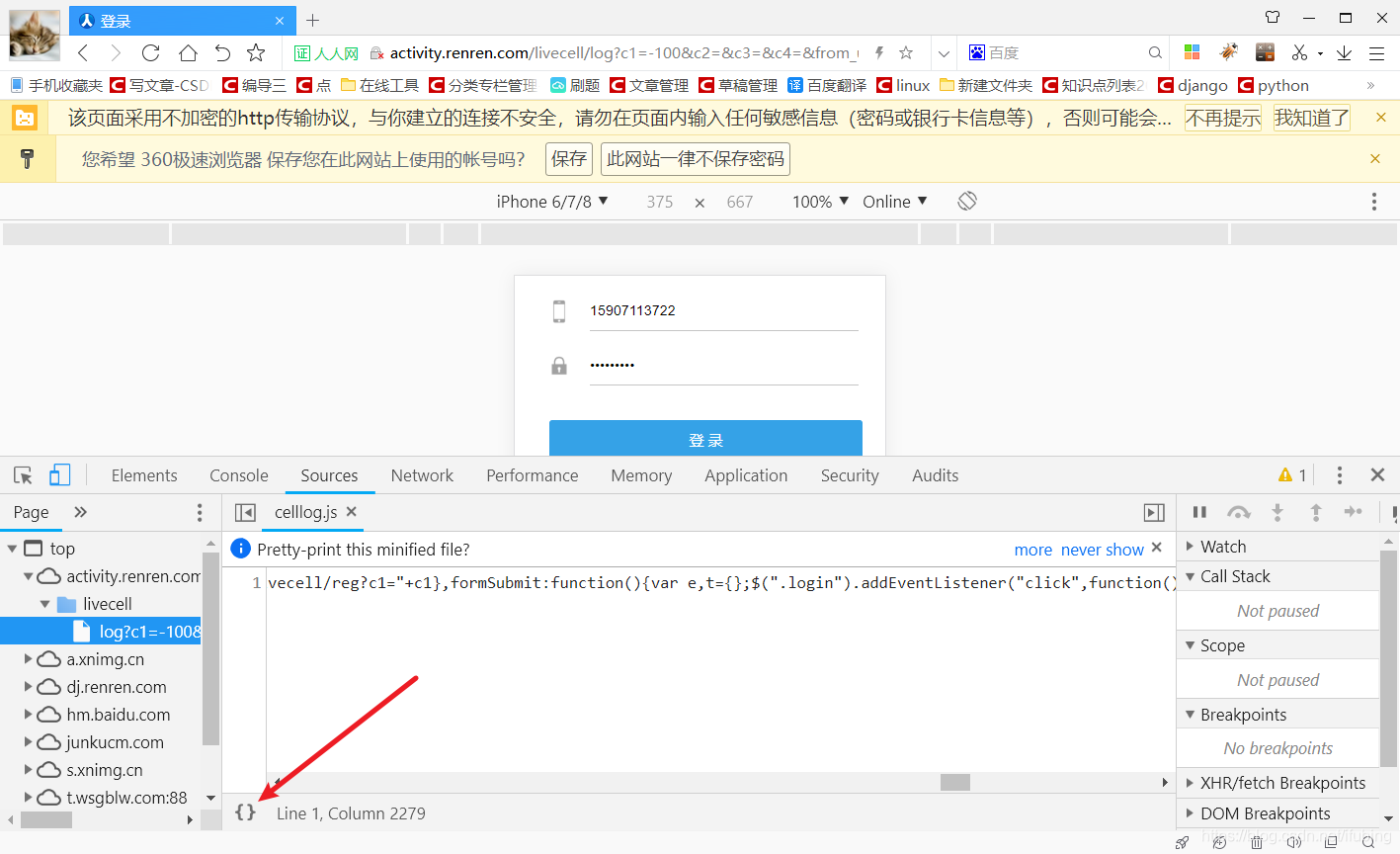Click the device width 375 field

coord(660,202)
